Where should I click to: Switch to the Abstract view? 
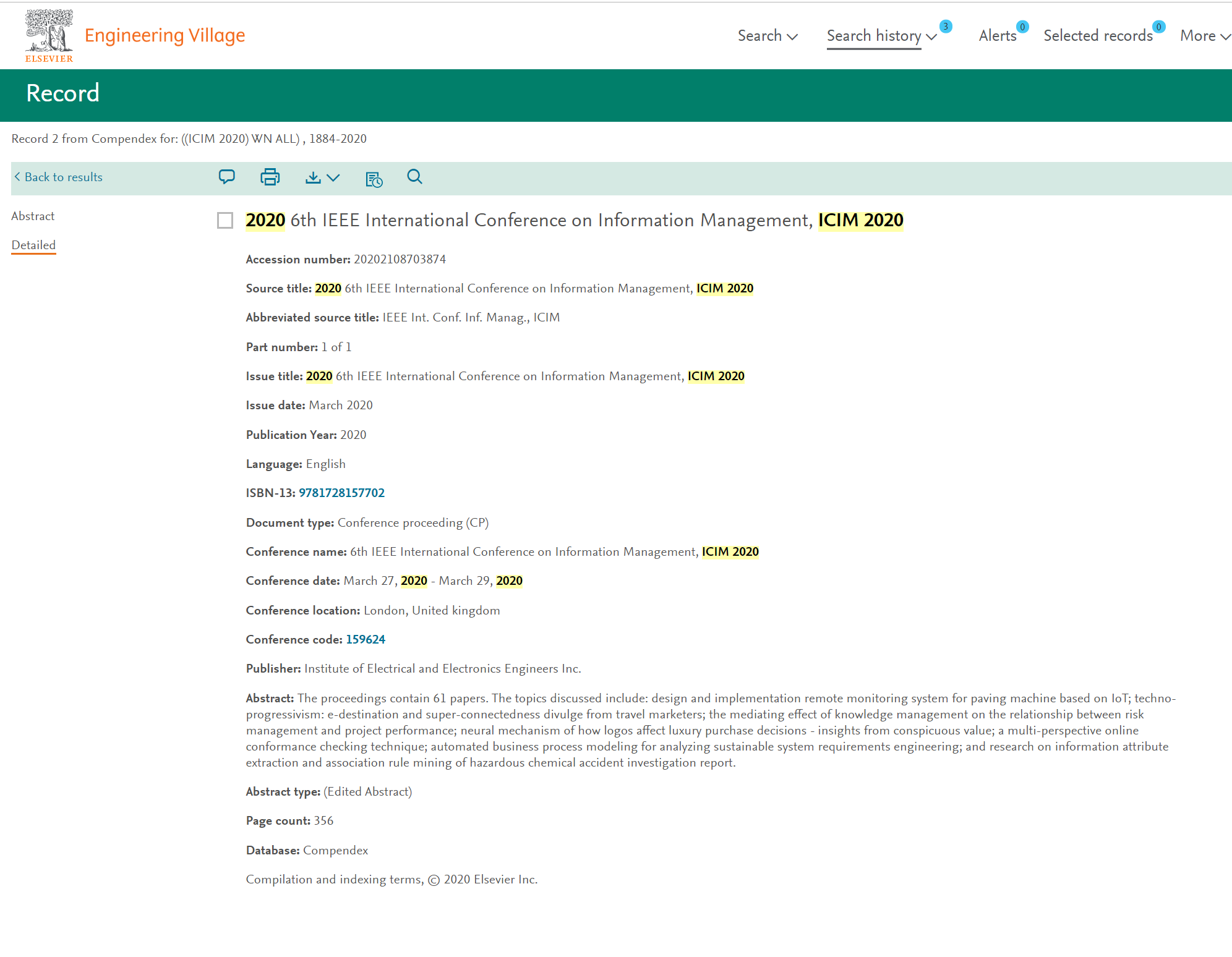(x=33, y=216)
